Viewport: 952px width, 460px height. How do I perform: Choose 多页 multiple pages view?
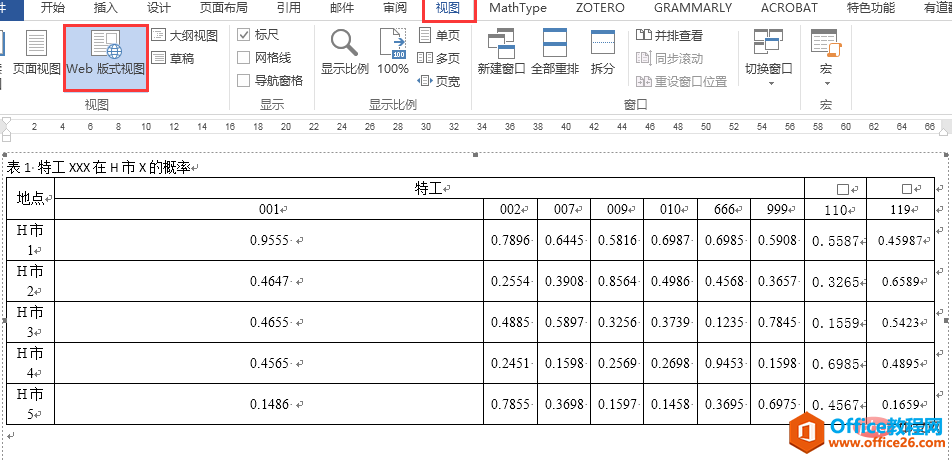(x=439, y=58)
